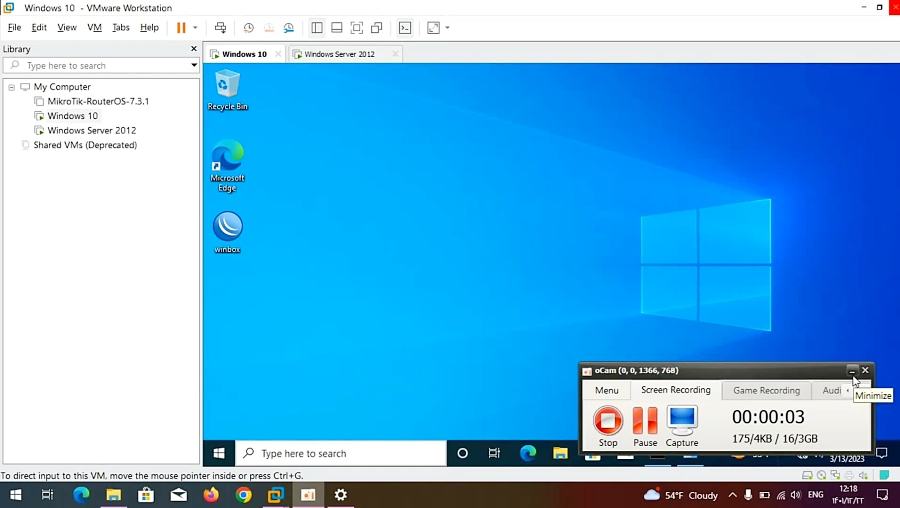
Task: Open the snapshot manager icon
Action: pyautogui.click(x=289, y=28)
